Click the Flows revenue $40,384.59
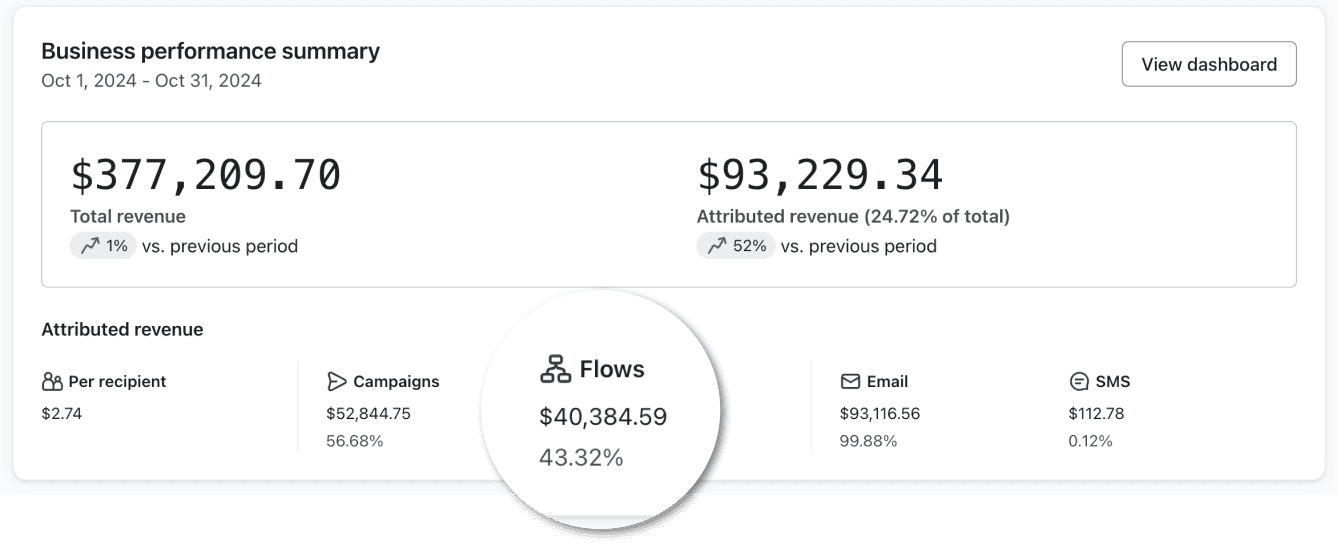This screenshot has width=1337, height=543. click(x=603, y=417)
